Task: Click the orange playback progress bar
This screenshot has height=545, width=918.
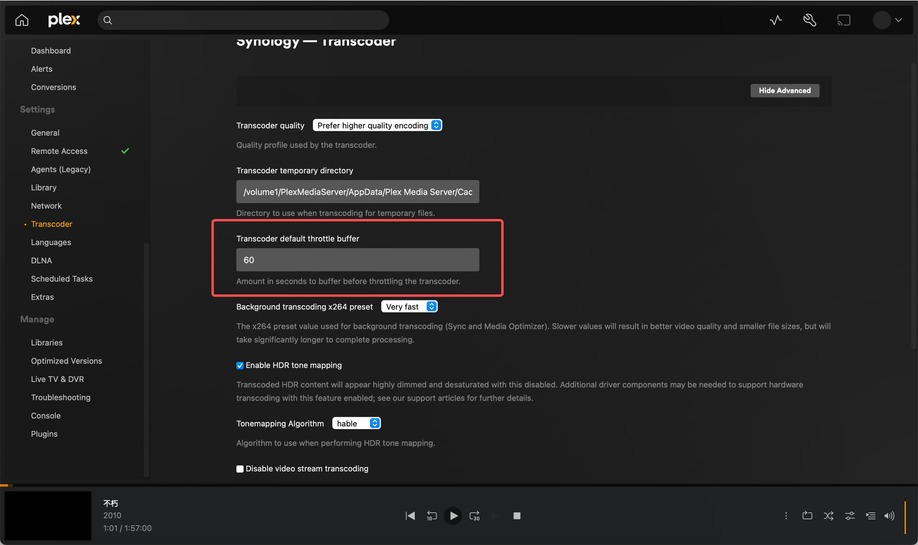Action: click(6, 485)
